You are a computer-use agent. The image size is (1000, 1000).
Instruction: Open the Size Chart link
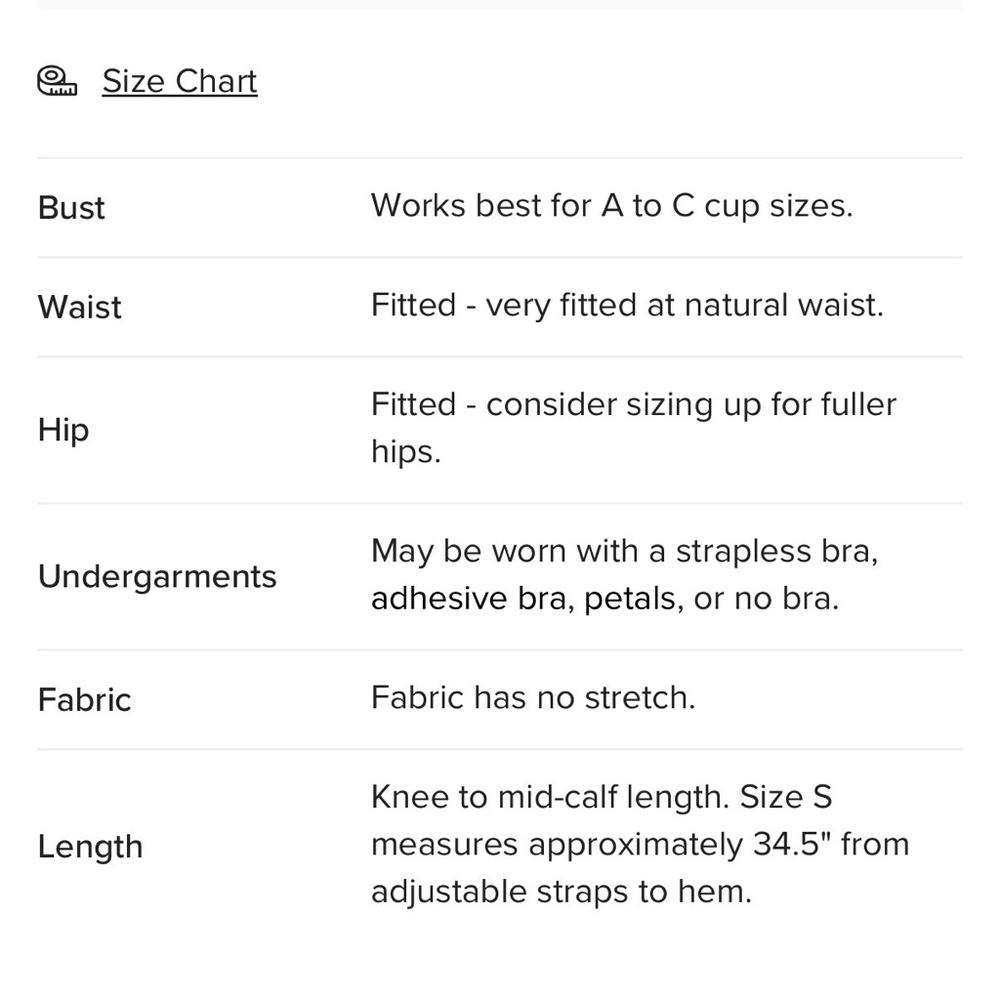(x=180, y=82)
